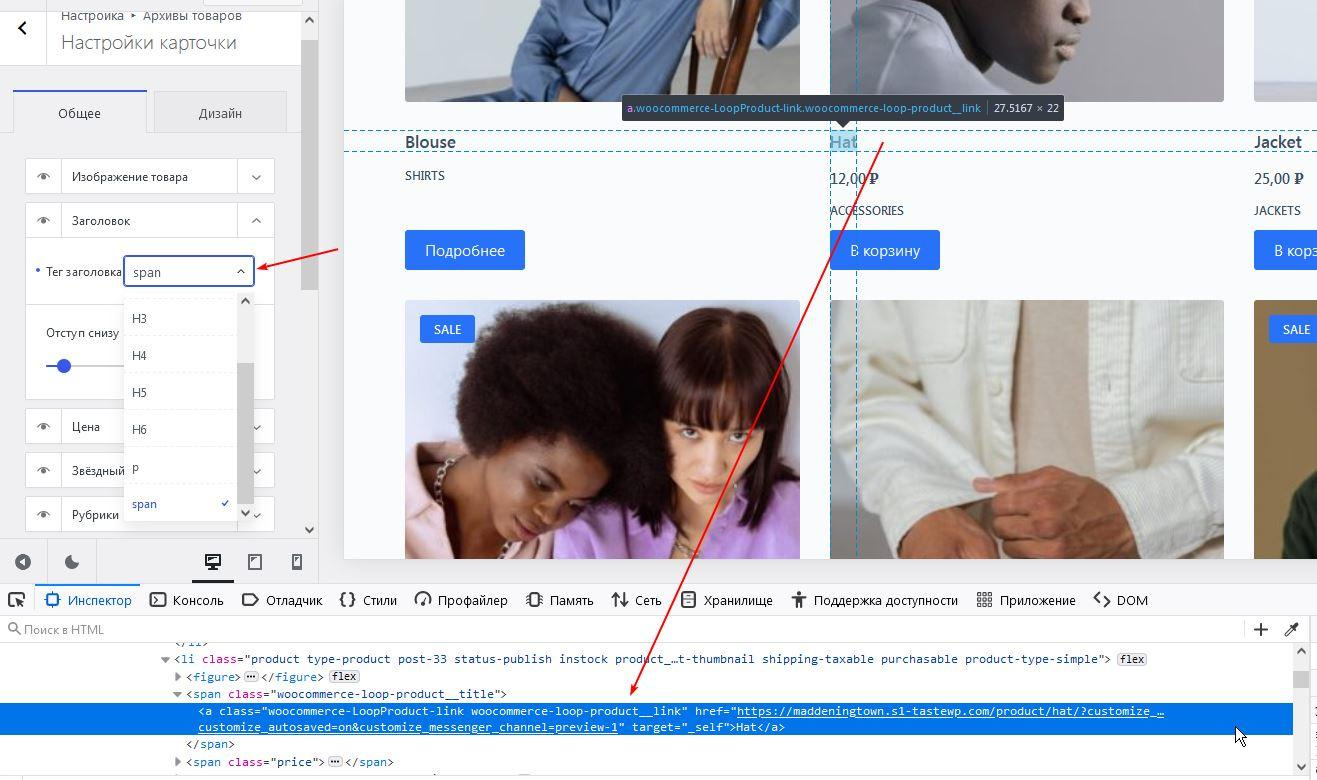This screenshot has height=780, width=1317.
Task: Select P in the tag list
Action: pos(180,469)
